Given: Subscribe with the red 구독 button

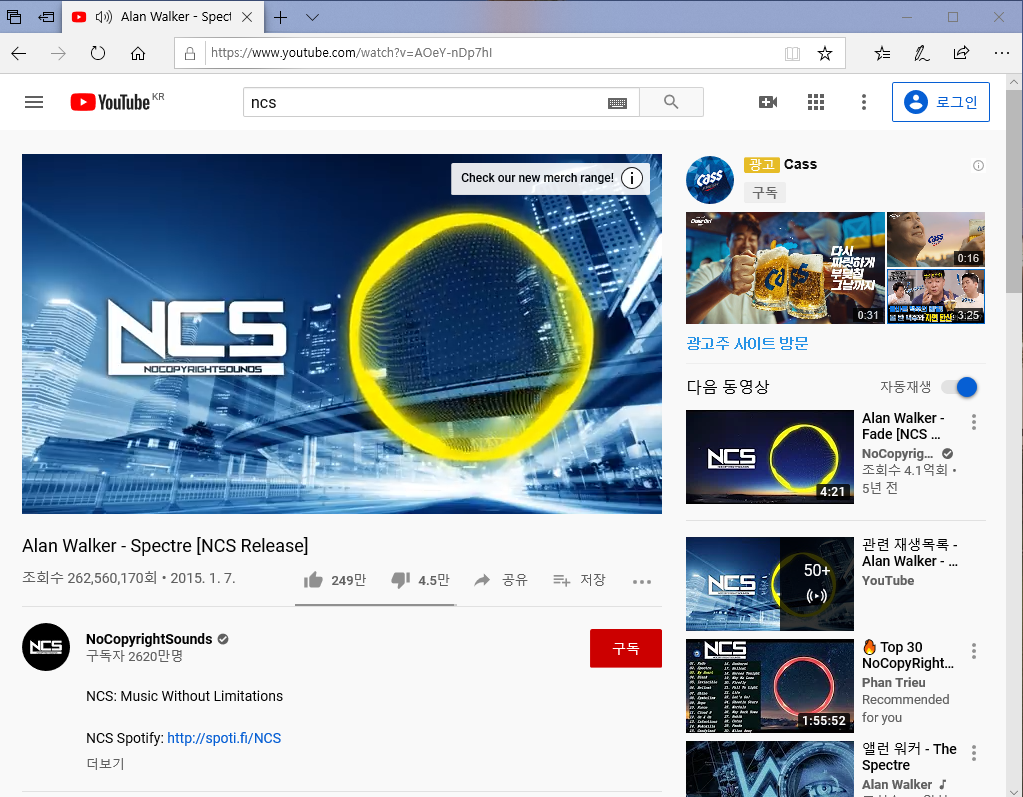Looking at the screenshot, I should tap(625, 648).
